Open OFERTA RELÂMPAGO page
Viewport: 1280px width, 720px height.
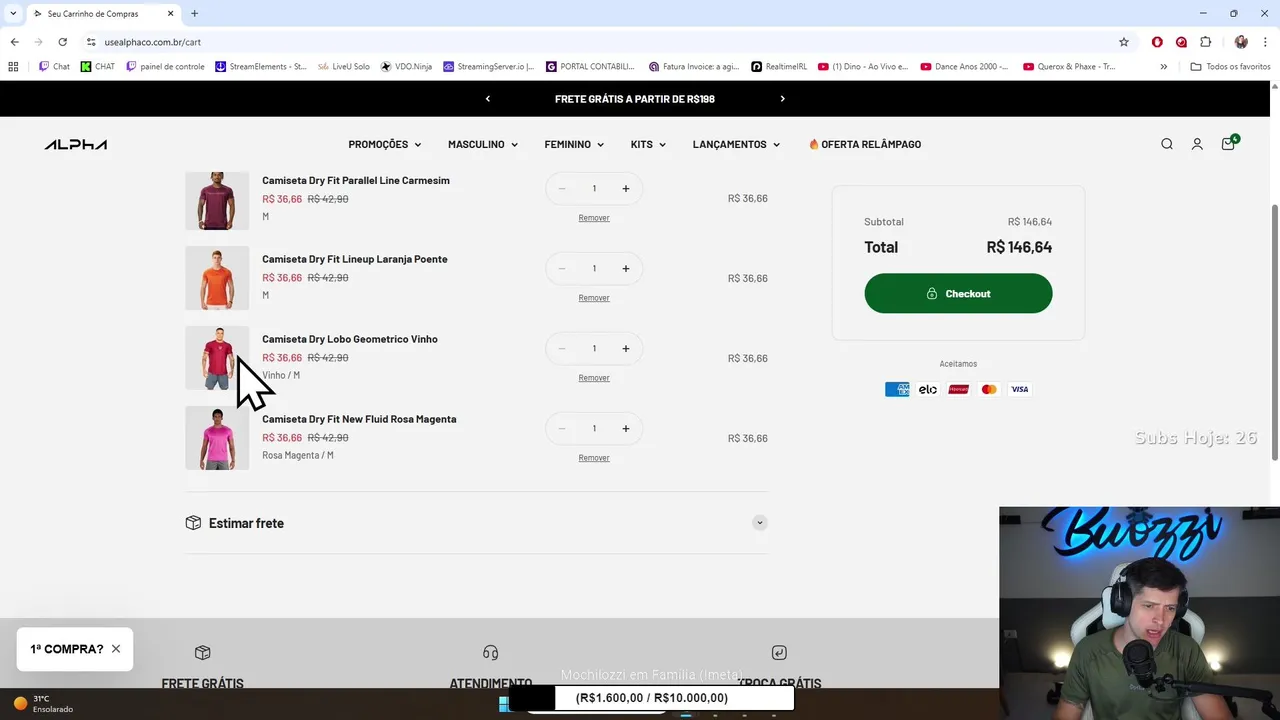pos(865,144)
